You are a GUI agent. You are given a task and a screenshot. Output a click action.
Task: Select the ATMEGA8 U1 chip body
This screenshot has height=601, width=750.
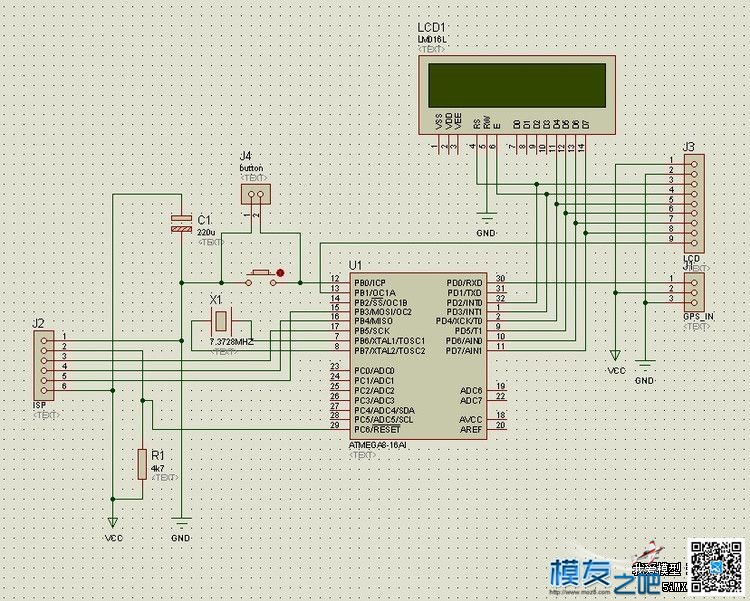click(x=418, y=356)
